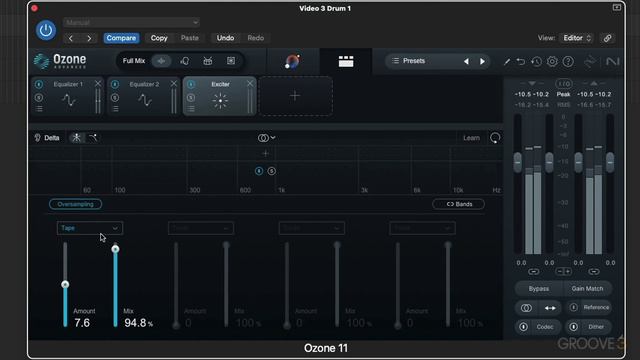The height and width of the screenshot is (360, 640).
Task: Toggle the Delta listen button
Action: point(47,138)
